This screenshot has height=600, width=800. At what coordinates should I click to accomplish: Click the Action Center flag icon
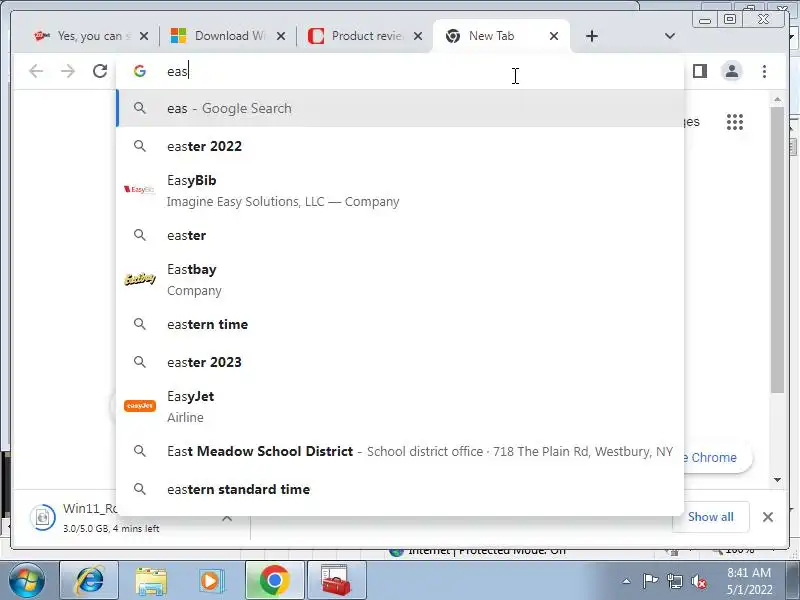(650, 581)
